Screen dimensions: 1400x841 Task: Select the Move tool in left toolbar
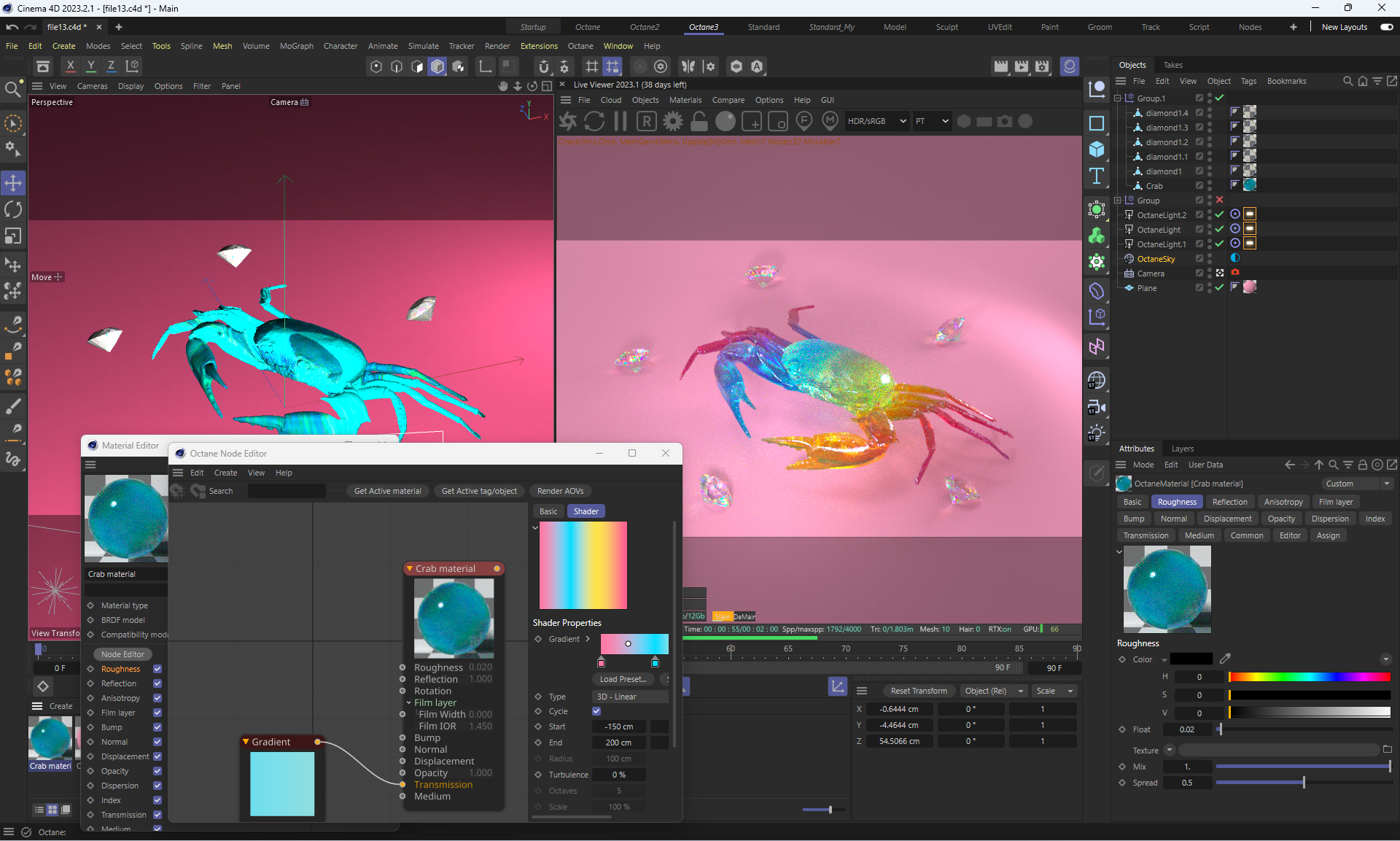(x=13, y=182)
